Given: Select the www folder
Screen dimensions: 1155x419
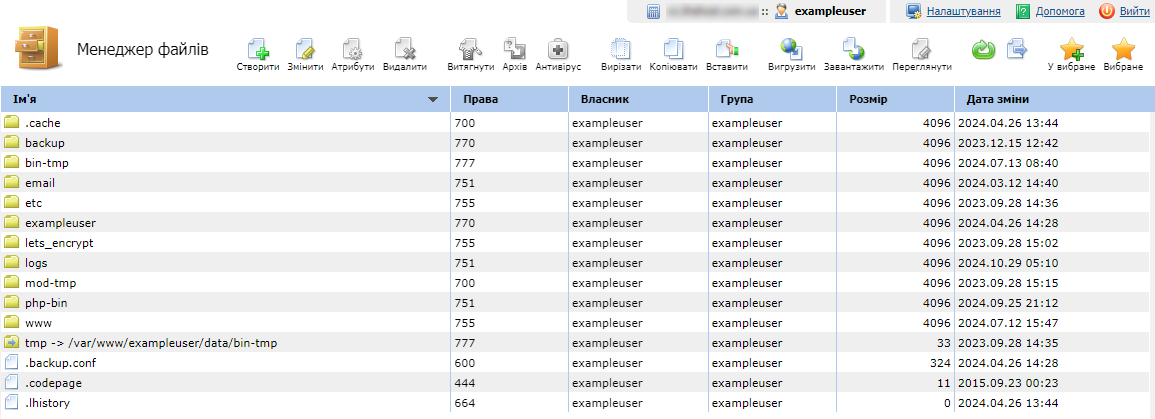Looking at the screenshot, I should coord(38,323).
